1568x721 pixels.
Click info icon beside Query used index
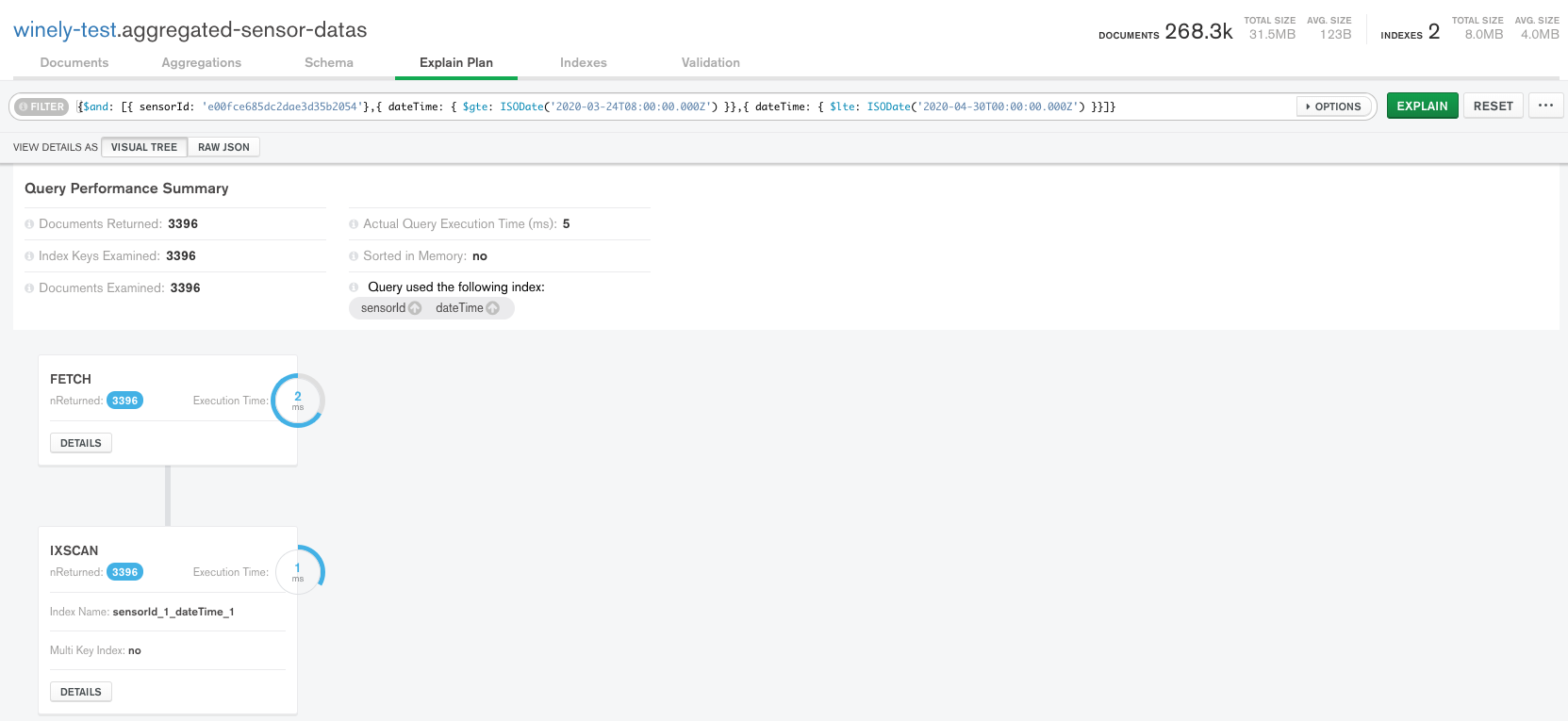(354, 287)
